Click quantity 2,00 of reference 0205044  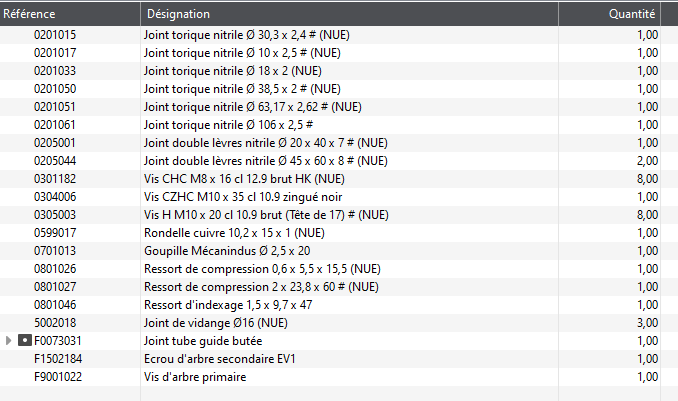tap(647, 161)
